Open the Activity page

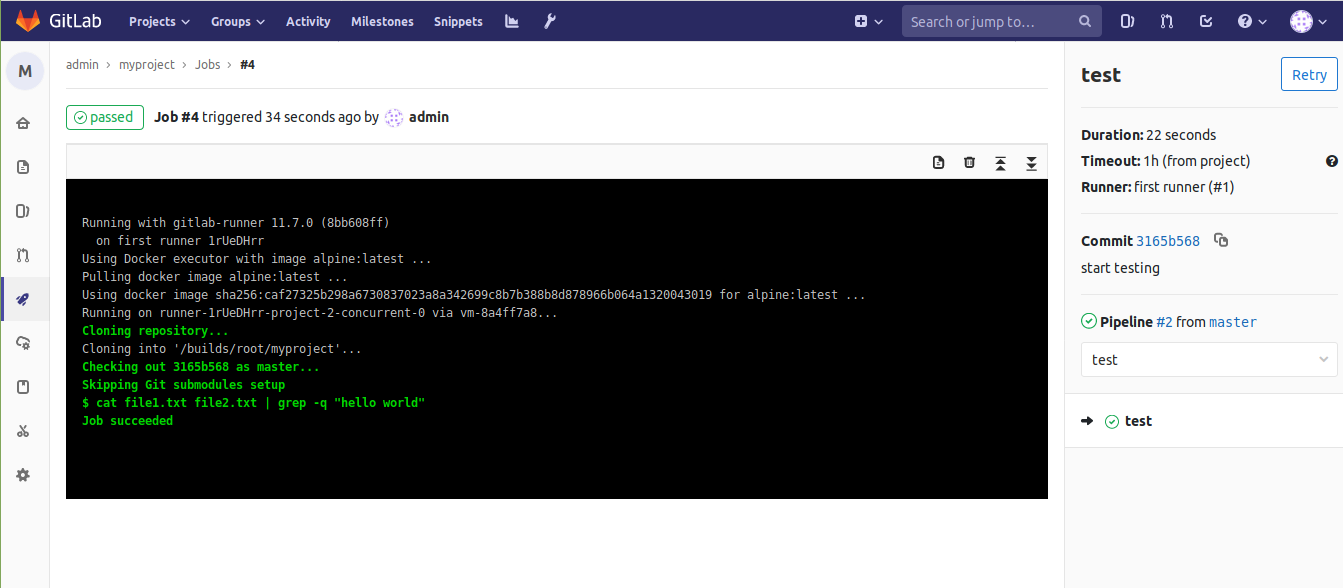[x=308, y=21]
